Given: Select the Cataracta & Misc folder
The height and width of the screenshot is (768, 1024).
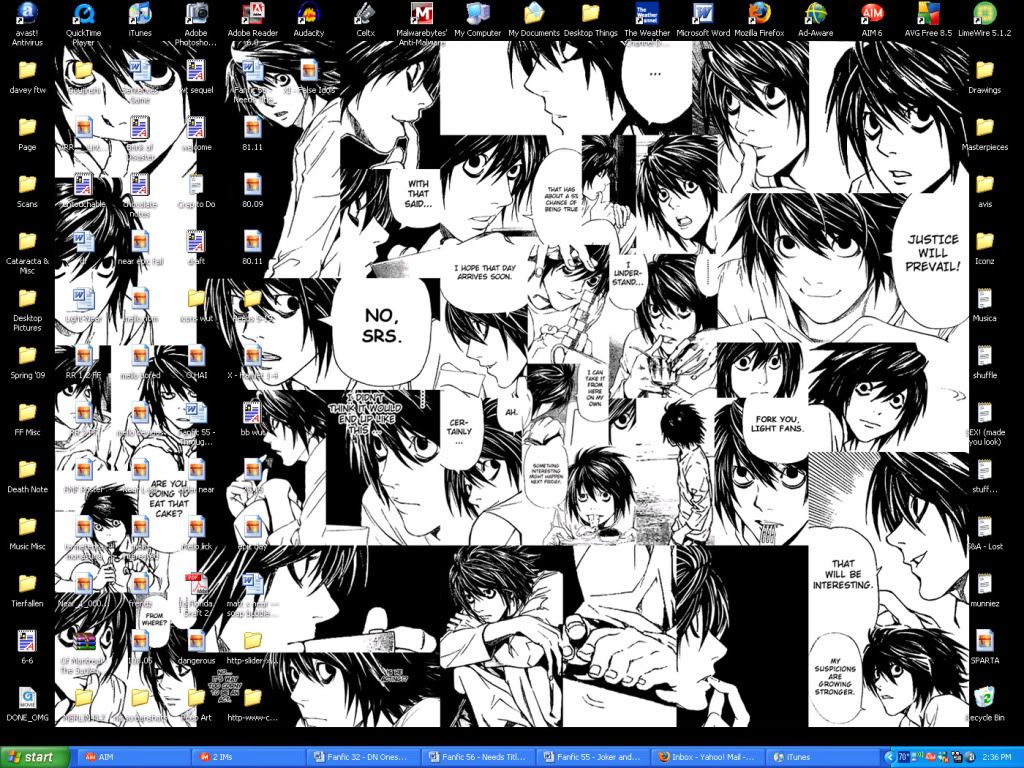Looking at the screenshot, I should (x=27, y=253).
